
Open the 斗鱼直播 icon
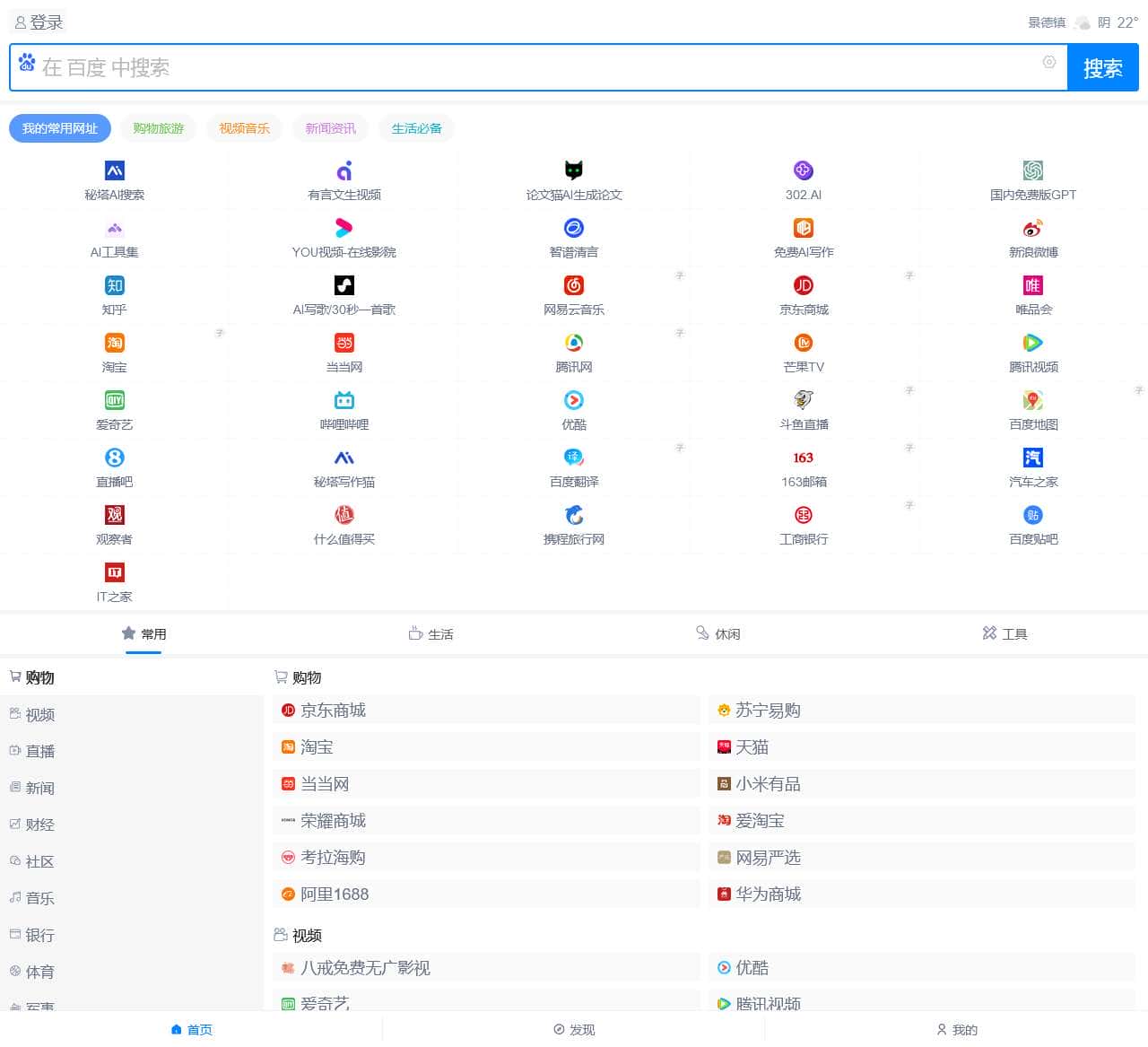(x=804, y=400)
